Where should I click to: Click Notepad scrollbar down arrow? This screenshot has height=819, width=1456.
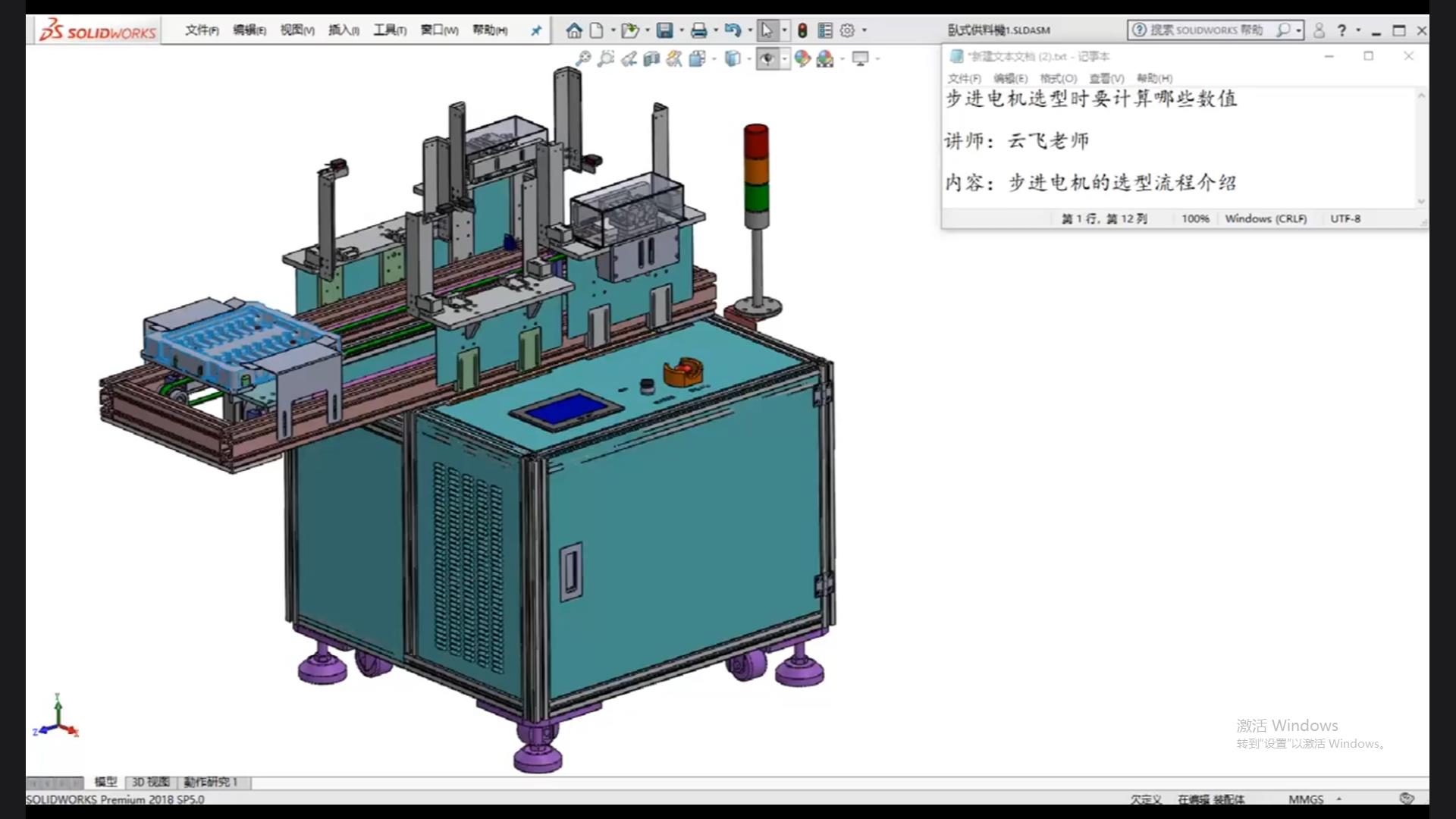click(1421, 201)
